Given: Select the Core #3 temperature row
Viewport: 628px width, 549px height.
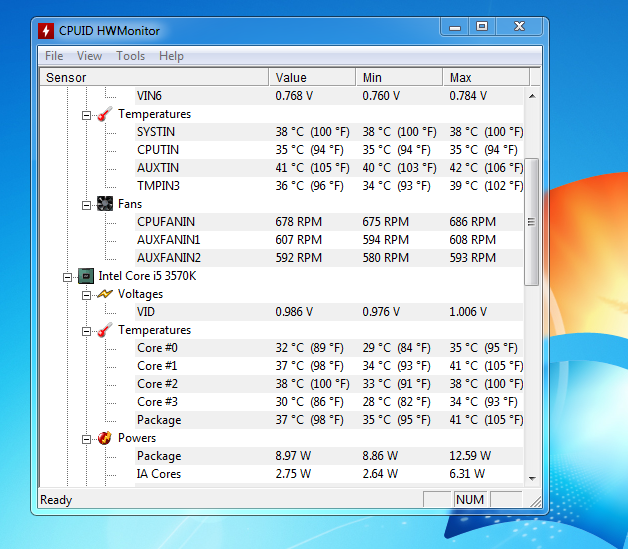Looking at the screenshot, I should pos(329,402).
